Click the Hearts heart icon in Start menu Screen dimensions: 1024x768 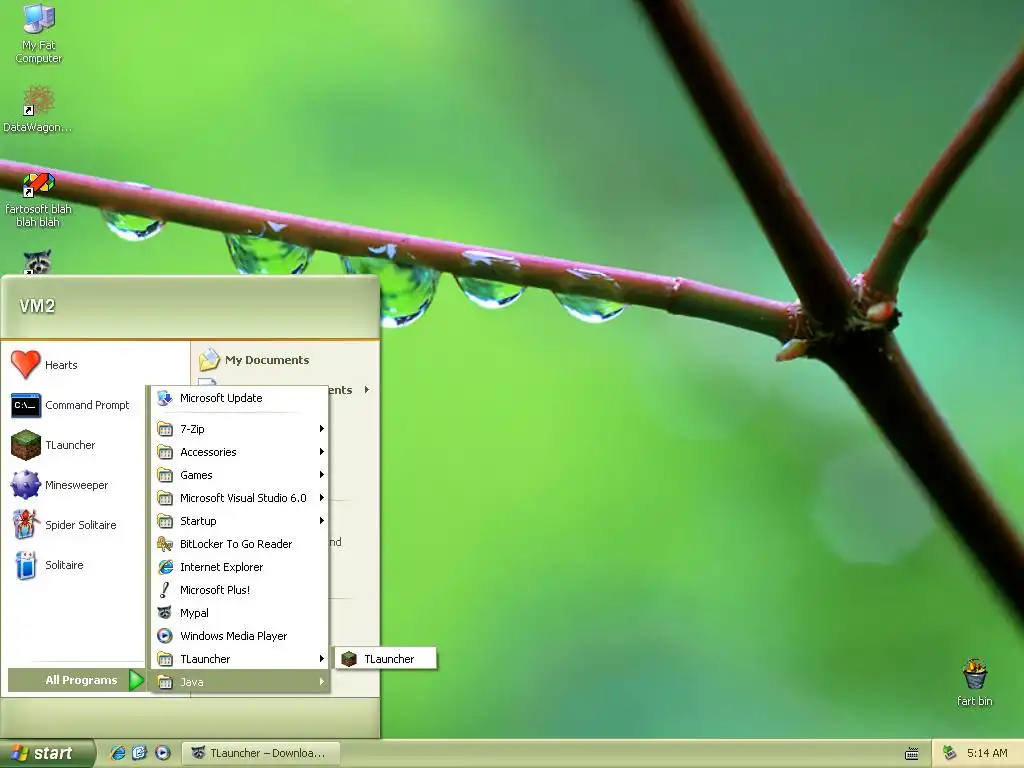point(25,364)
